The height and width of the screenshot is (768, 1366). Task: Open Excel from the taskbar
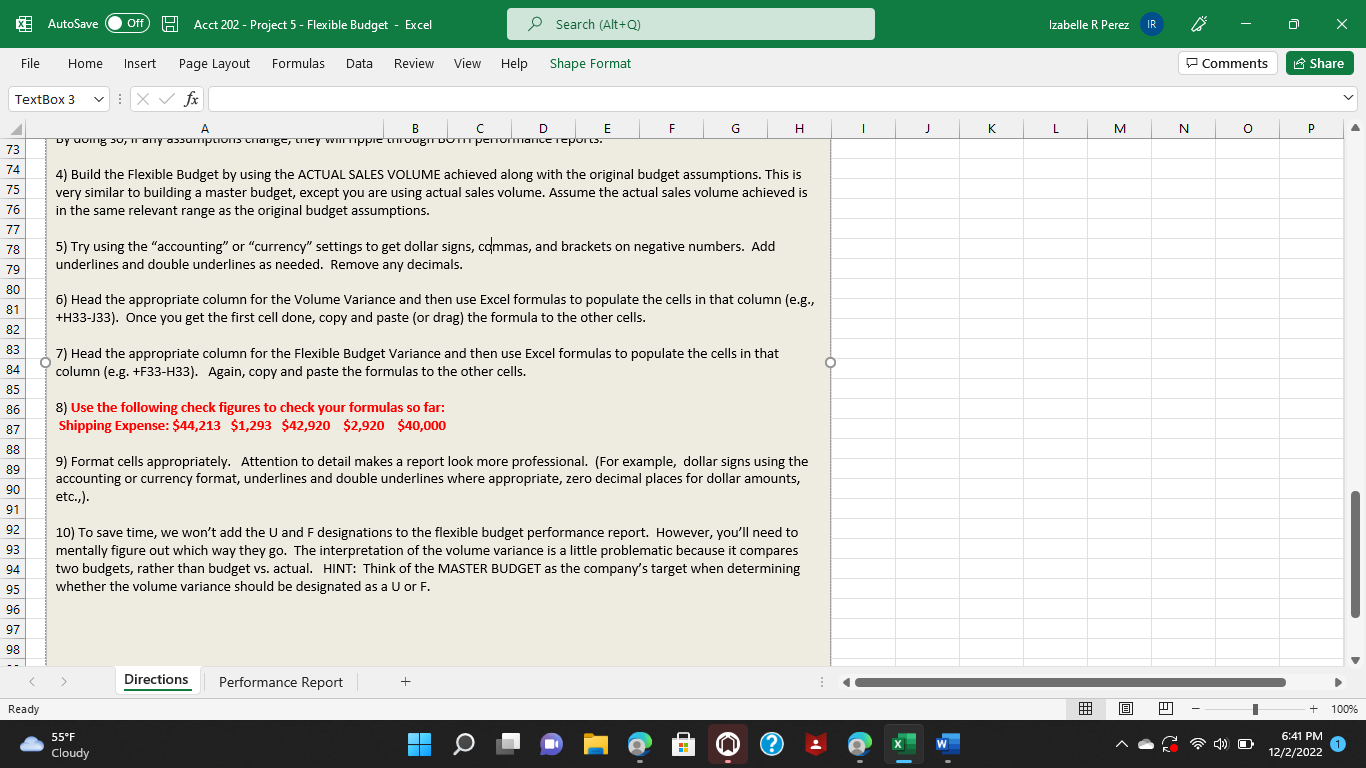pos(903,744)
